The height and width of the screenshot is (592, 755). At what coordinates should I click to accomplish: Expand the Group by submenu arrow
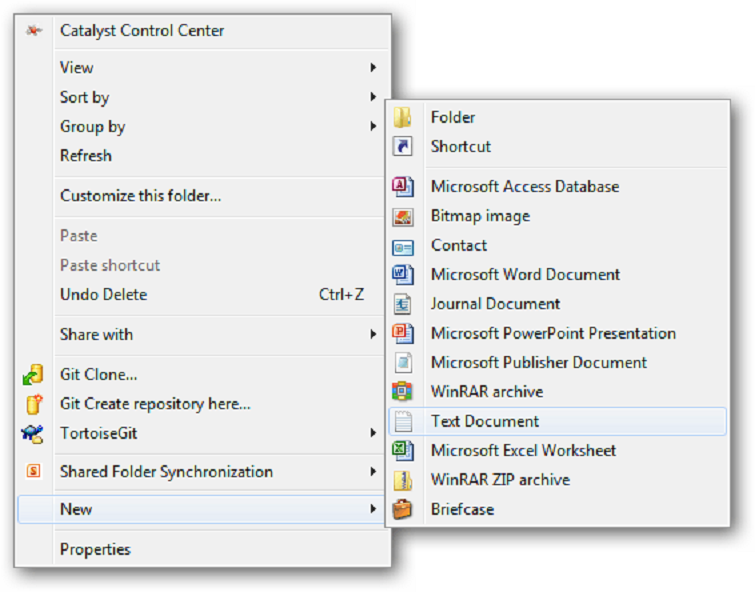coord(373,127)
